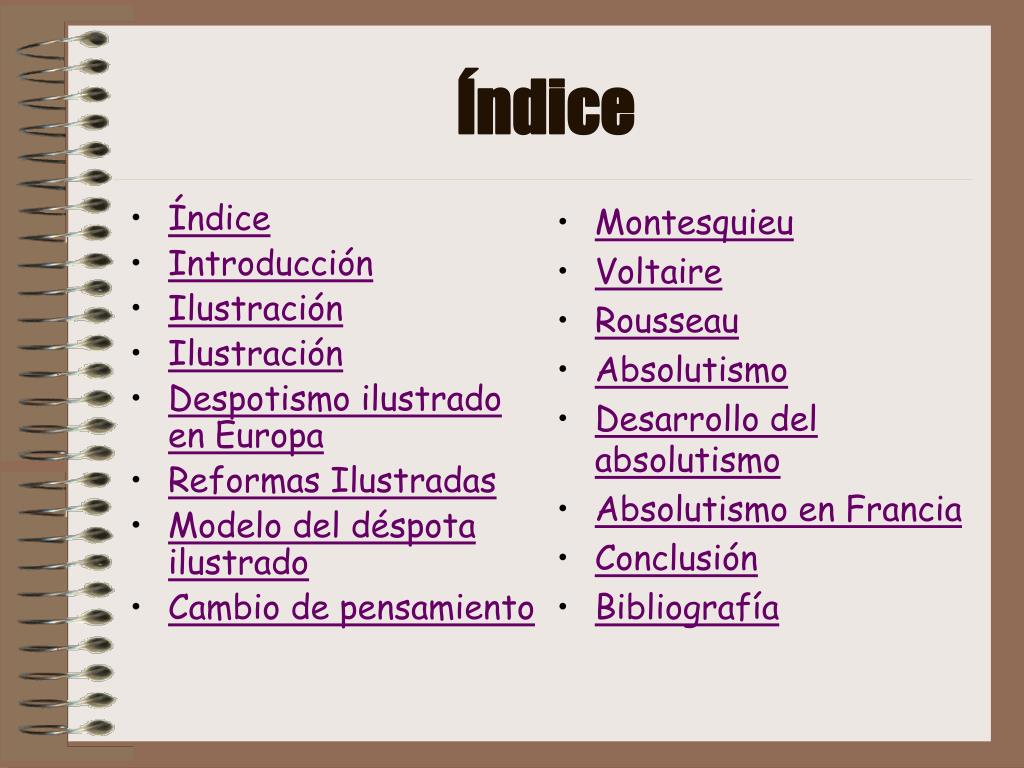
Task: Open Despotismo ilustrado en Europa link
Action: 334,417
